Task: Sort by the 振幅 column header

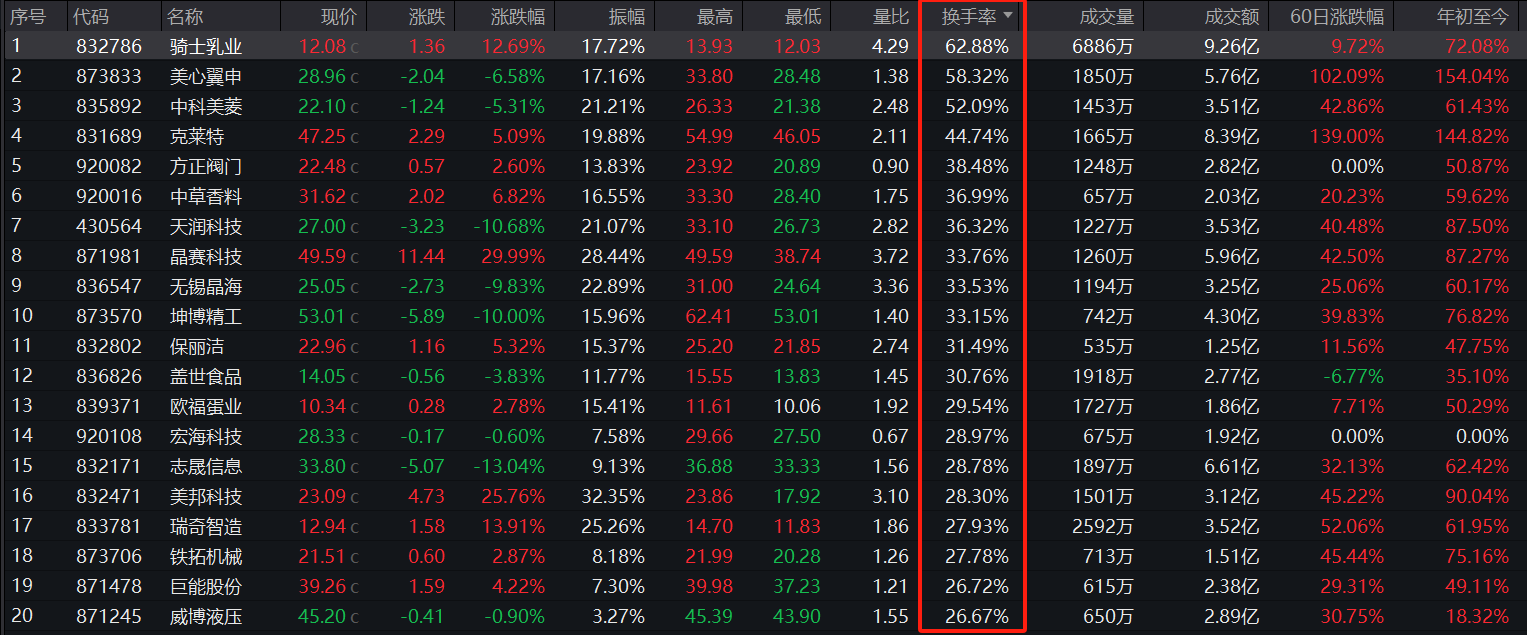Action: (x=627, y=16)
